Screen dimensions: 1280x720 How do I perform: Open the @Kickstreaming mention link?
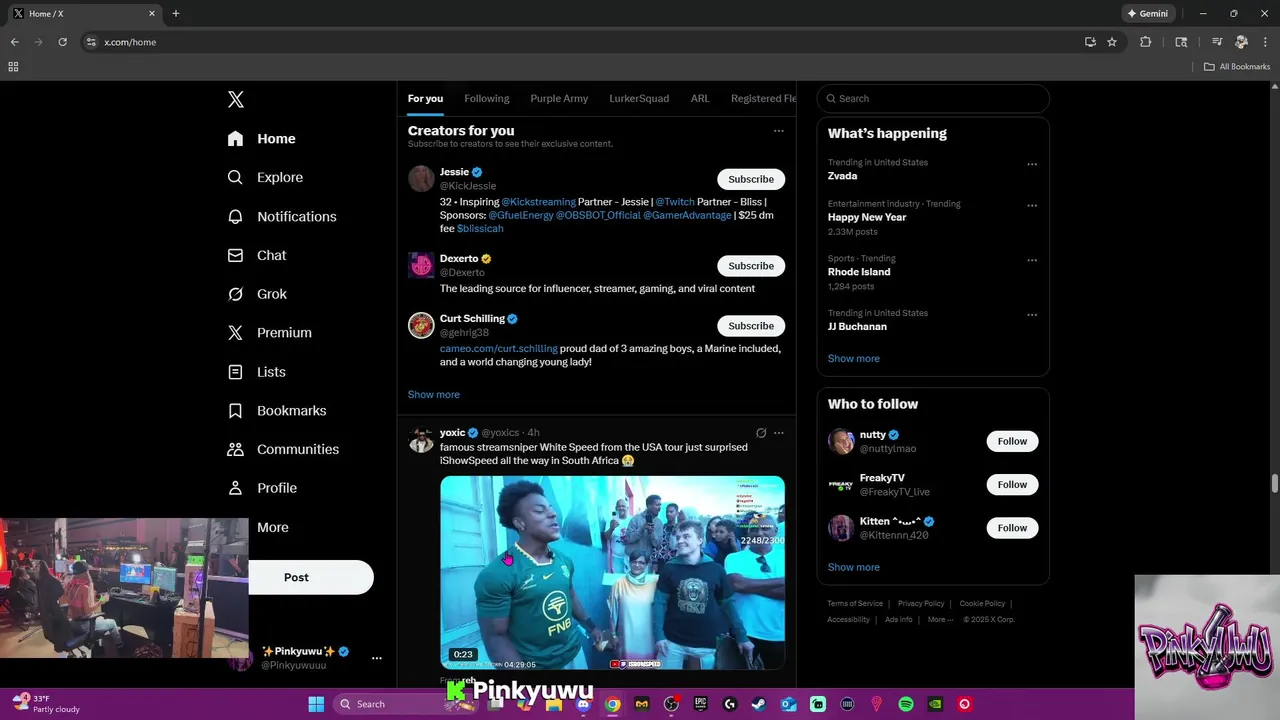coord(538,202)
